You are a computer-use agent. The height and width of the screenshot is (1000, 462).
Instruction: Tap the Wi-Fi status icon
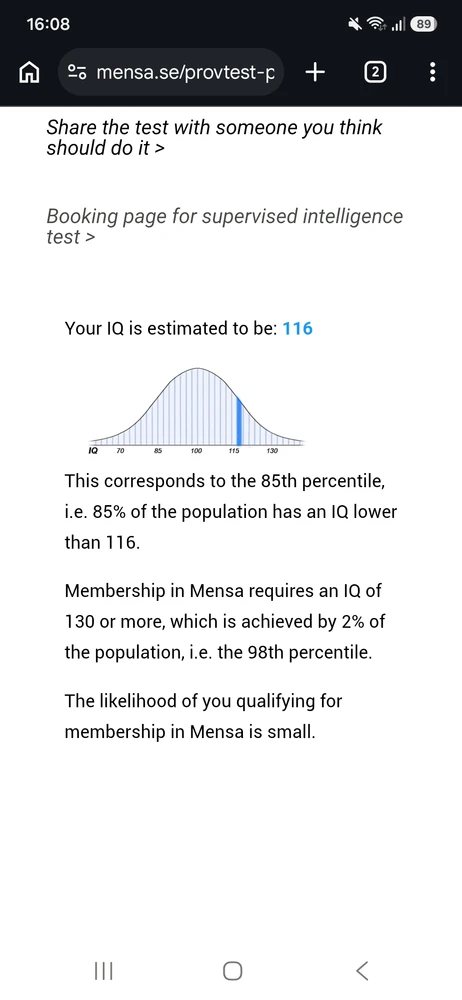(x=376, y=24)
